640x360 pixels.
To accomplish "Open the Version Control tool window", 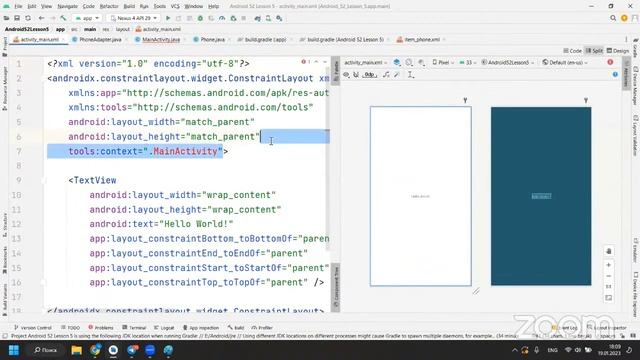I will click(33, 328).
